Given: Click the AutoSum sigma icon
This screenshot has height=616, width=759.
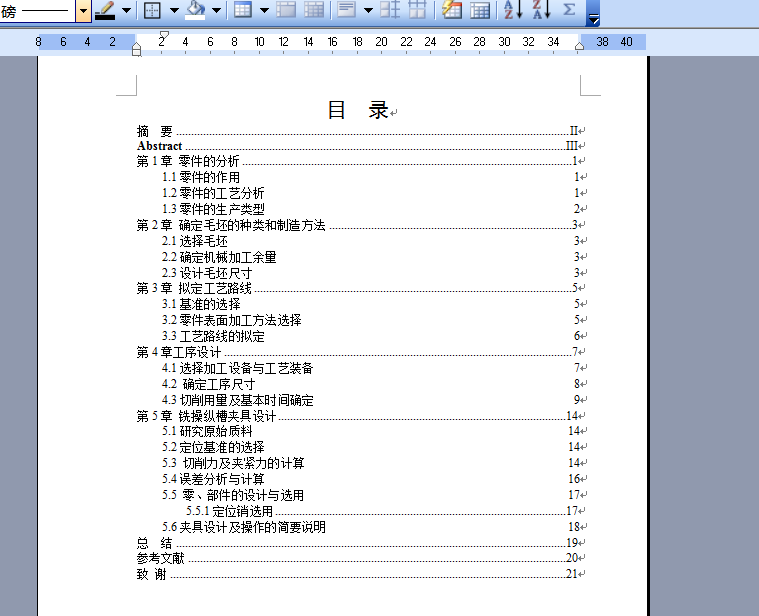Looking at the screenshot, I should [569, 10].
